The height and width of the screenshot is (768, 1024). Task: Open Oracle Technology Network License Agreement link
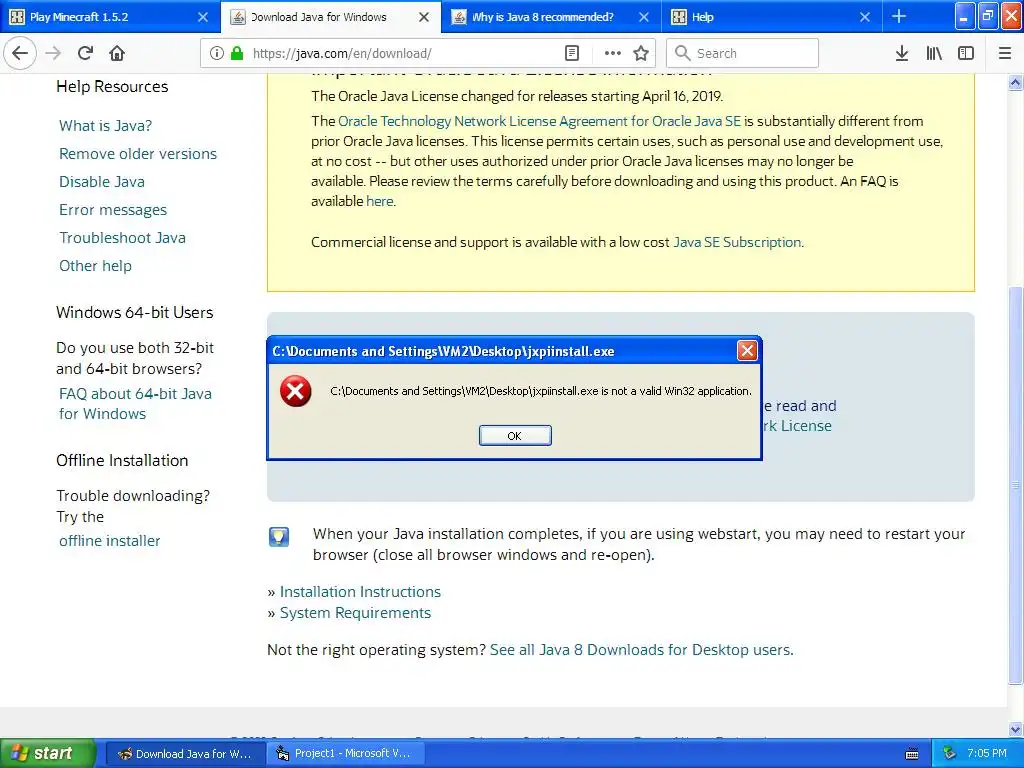pos(539,121)
